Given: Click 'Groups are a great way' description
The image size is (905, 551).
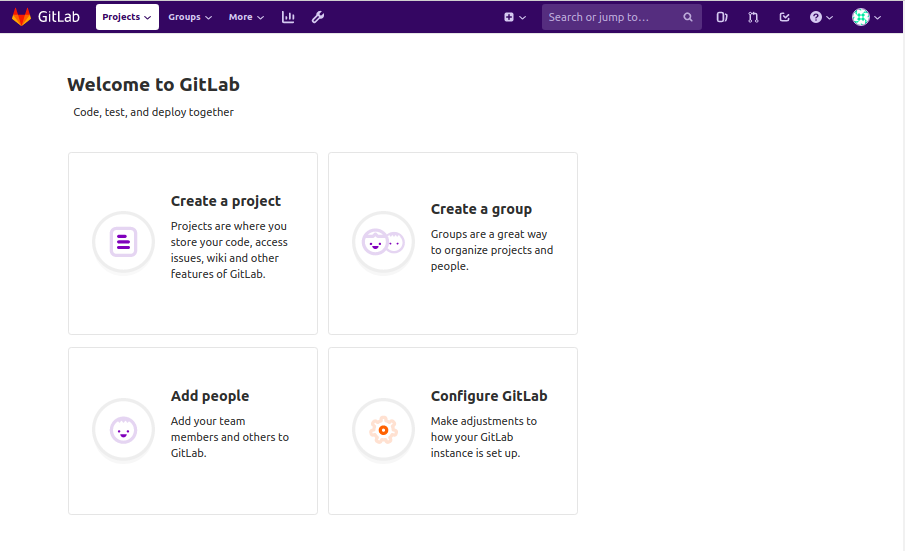Looking at the screenshot, I should pyautogui.click(x=492, y=250).
